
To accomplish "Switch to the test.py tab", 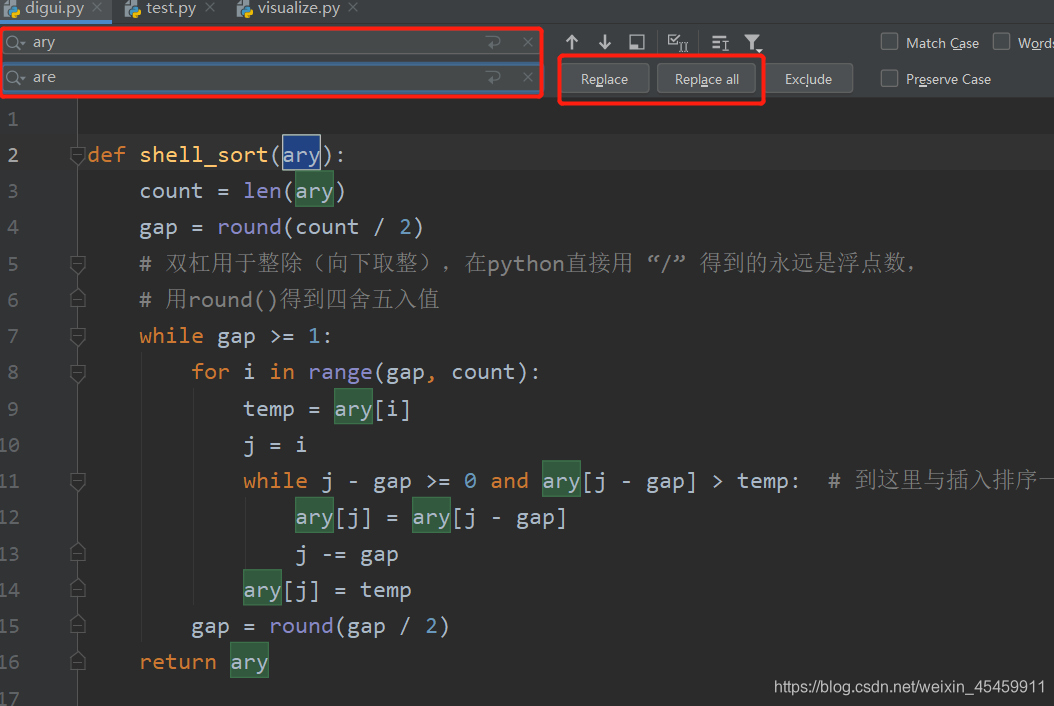I will (170, 8).
